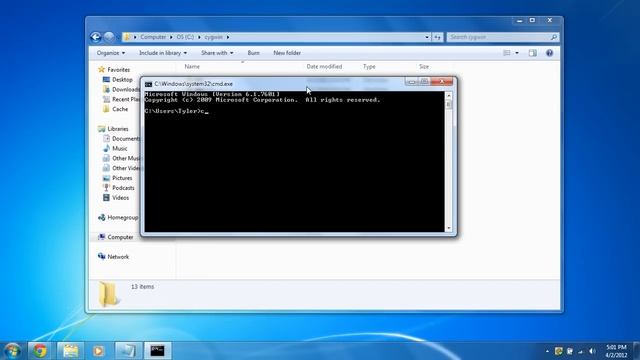Click the Burn toolbar button
The width and height of the screenshot is (640, 360).
253,53
